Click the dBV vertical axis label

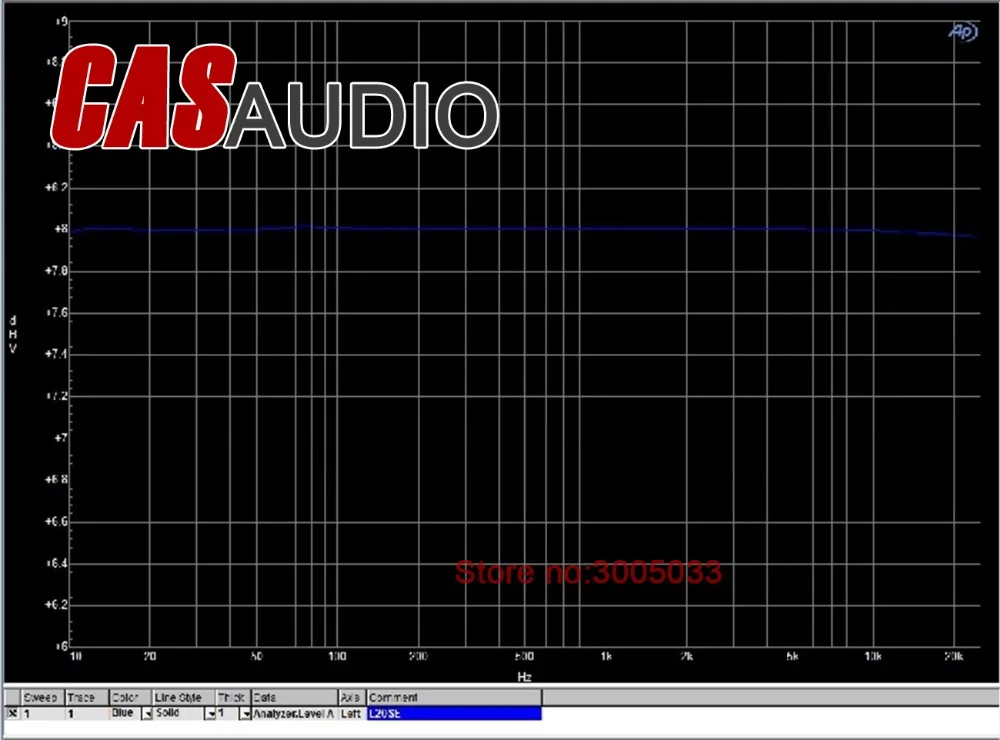(x=13, y=334)
